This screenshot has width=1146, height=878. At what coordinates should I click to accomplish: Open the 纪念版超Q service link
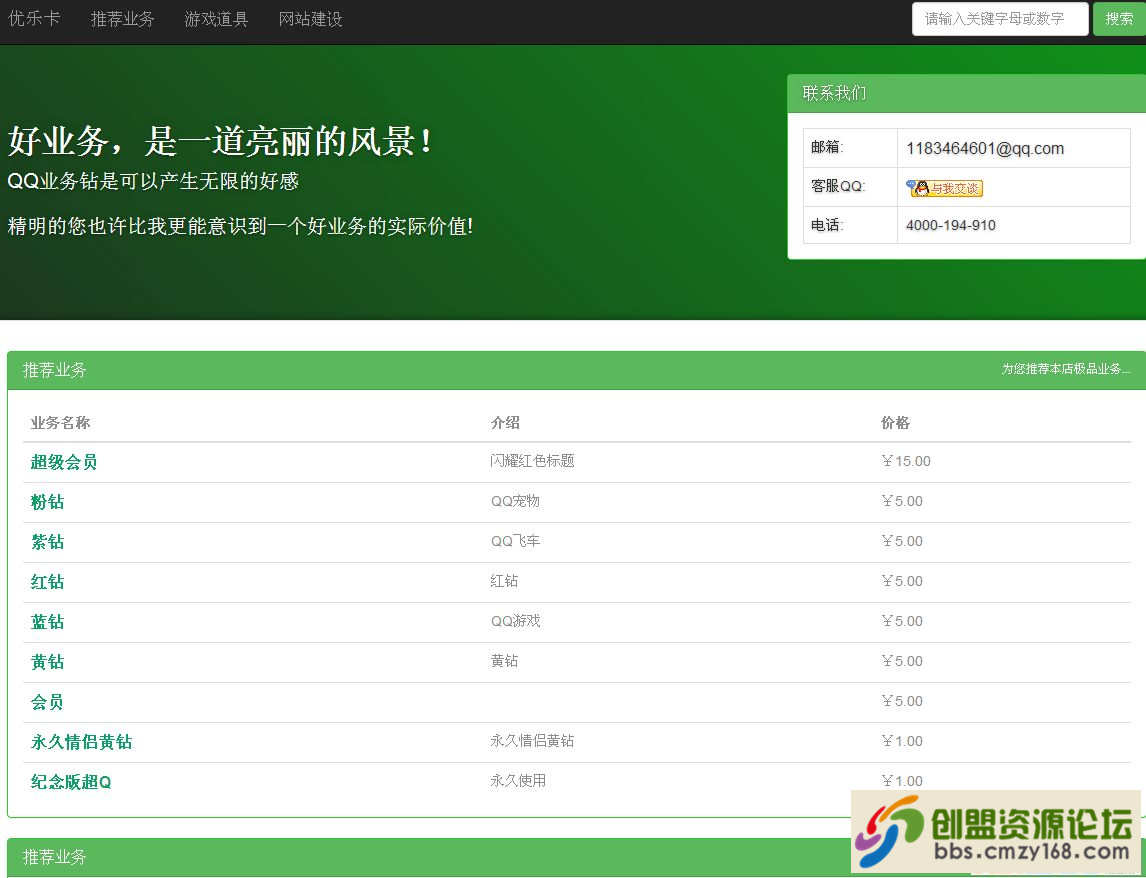click(71, 782)
